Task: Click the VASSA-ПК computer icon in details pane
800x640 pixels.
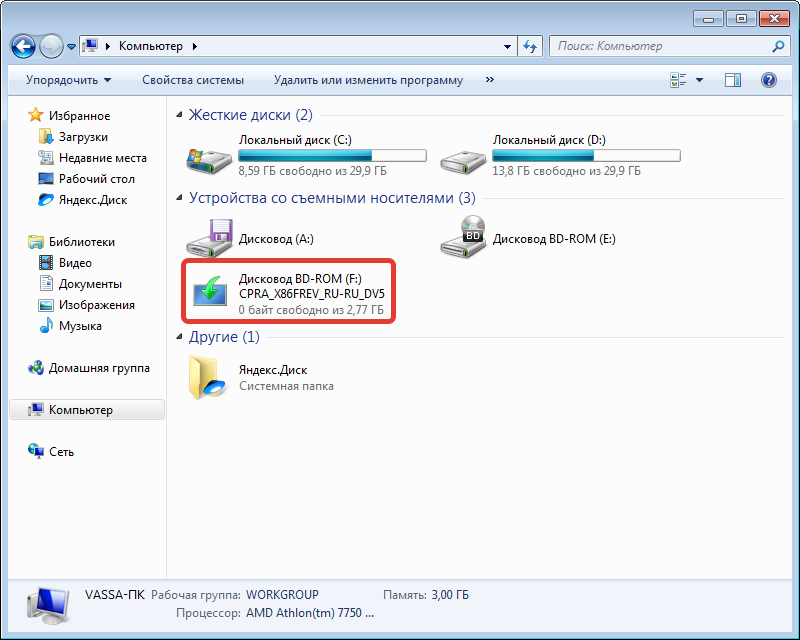Action: click(48, 605)
